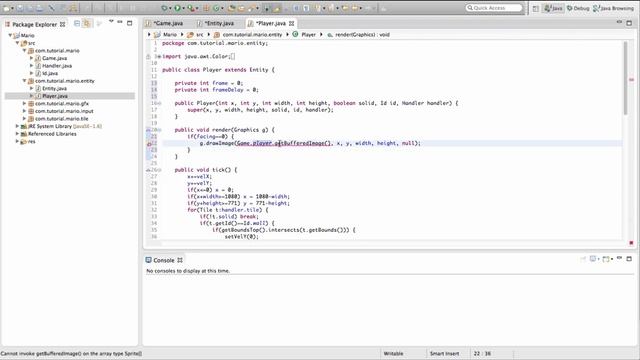
Task: Minimize the Package Explorer panel
Action: click(x=120, y=22)
